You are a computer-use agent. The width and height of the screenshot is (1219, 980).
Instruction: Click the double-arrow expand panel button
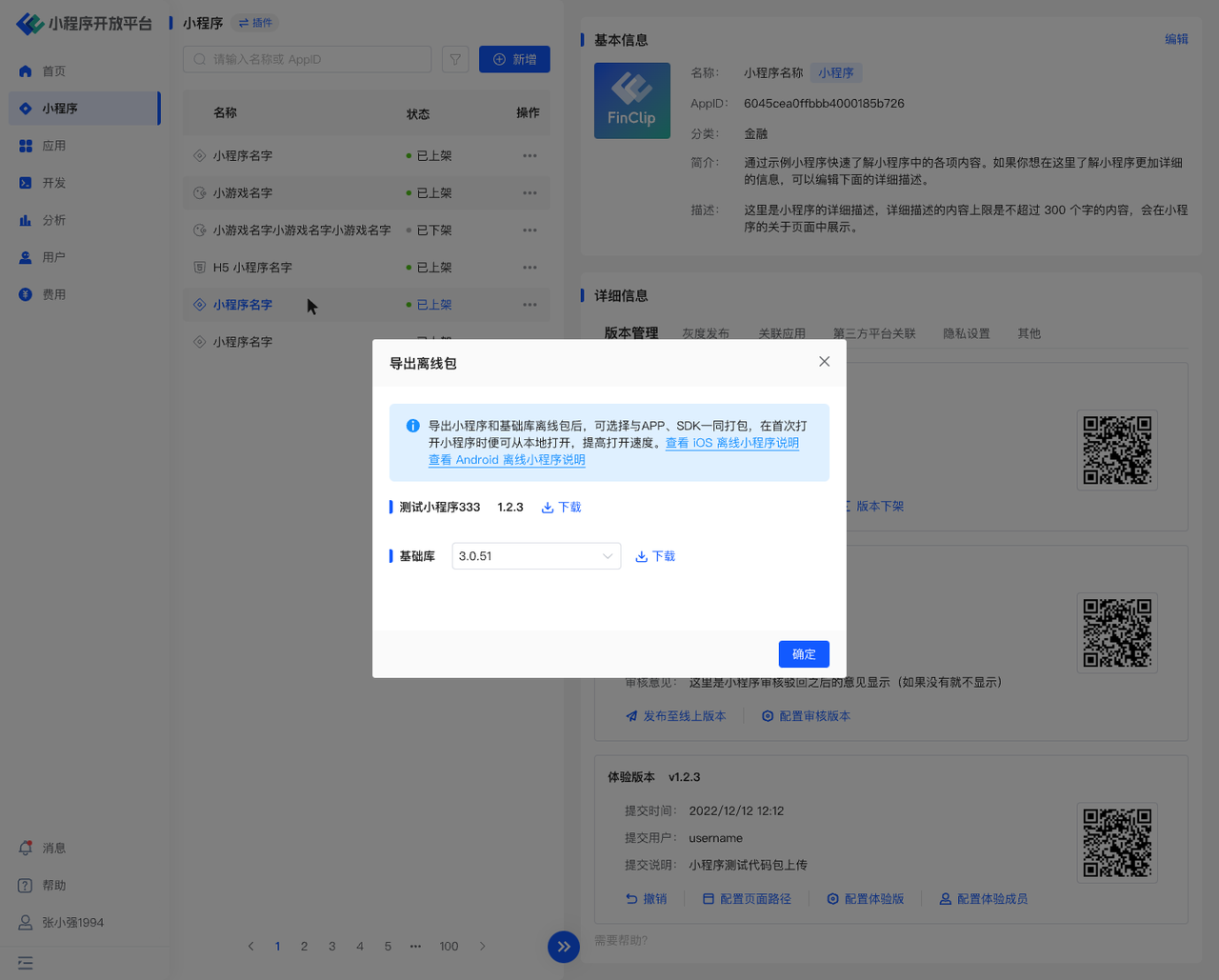pos(564,947)
